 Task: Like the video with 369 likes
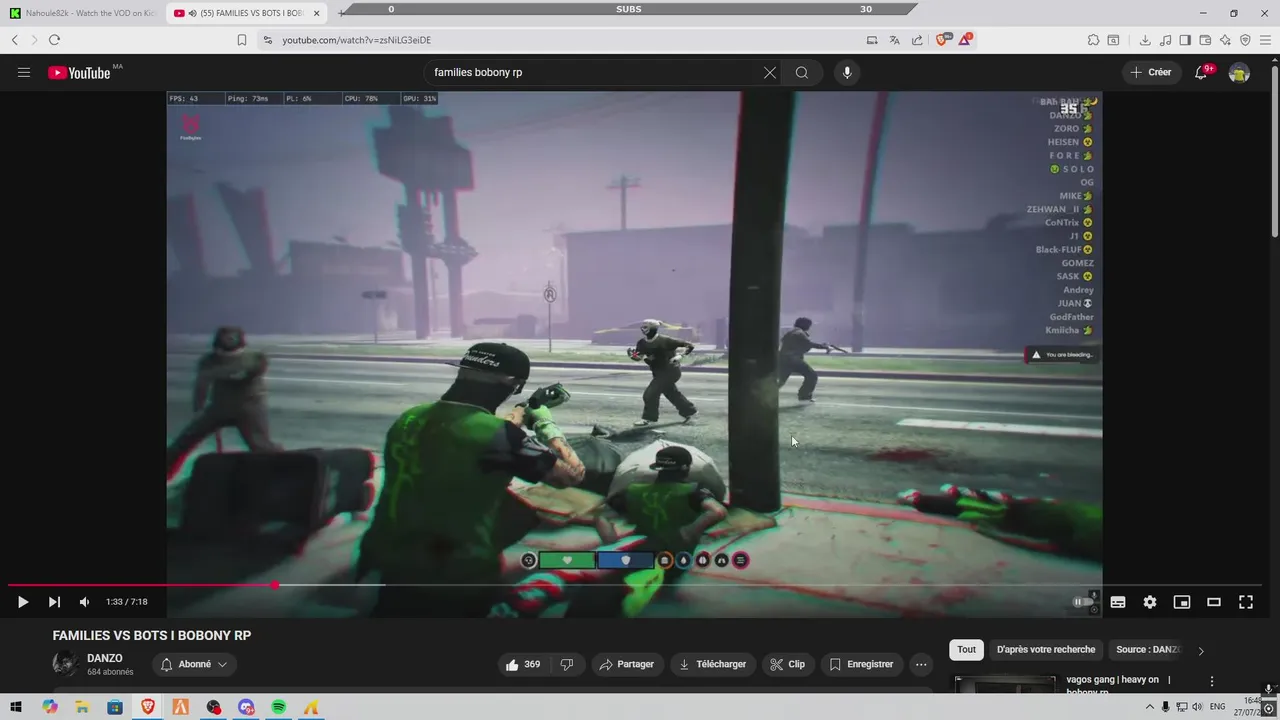coord(522,664)
